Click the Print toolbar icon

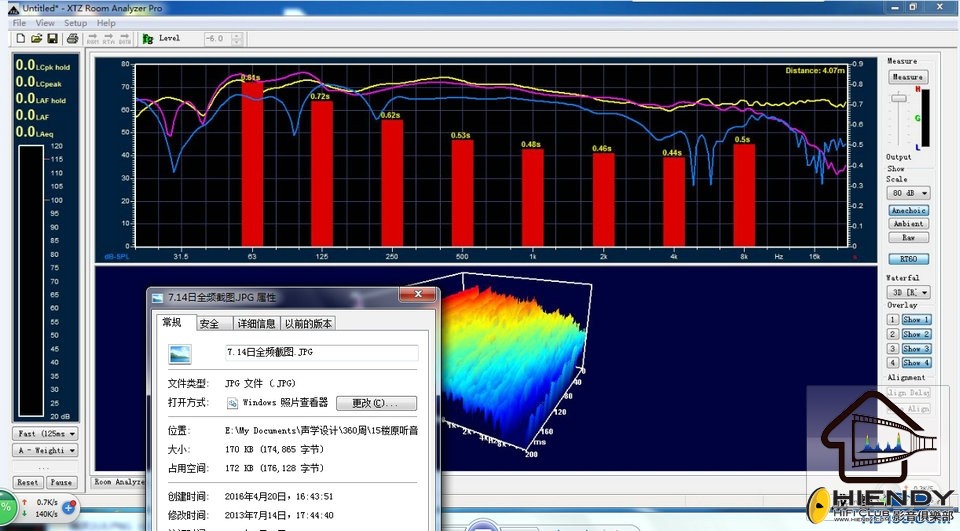pyautogui.click(x=72, y=39)
